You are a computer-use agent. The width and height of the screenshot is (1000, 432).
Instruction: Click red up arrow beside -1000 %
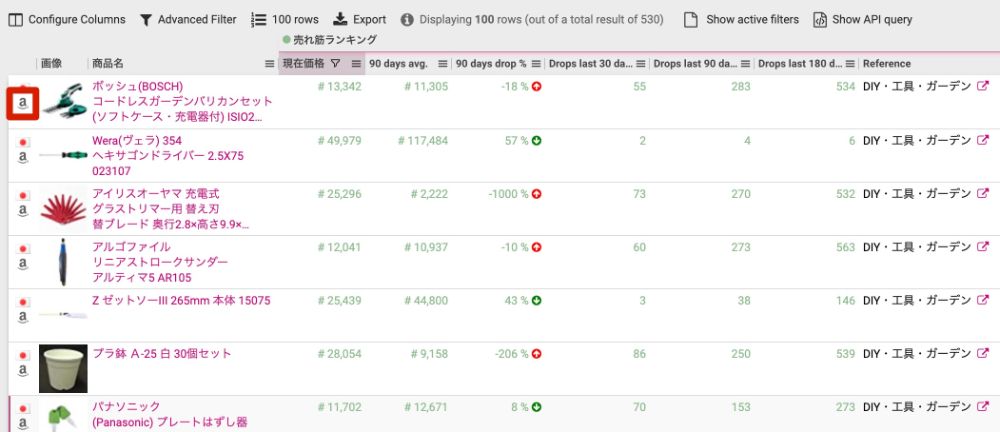click(536, 193)
